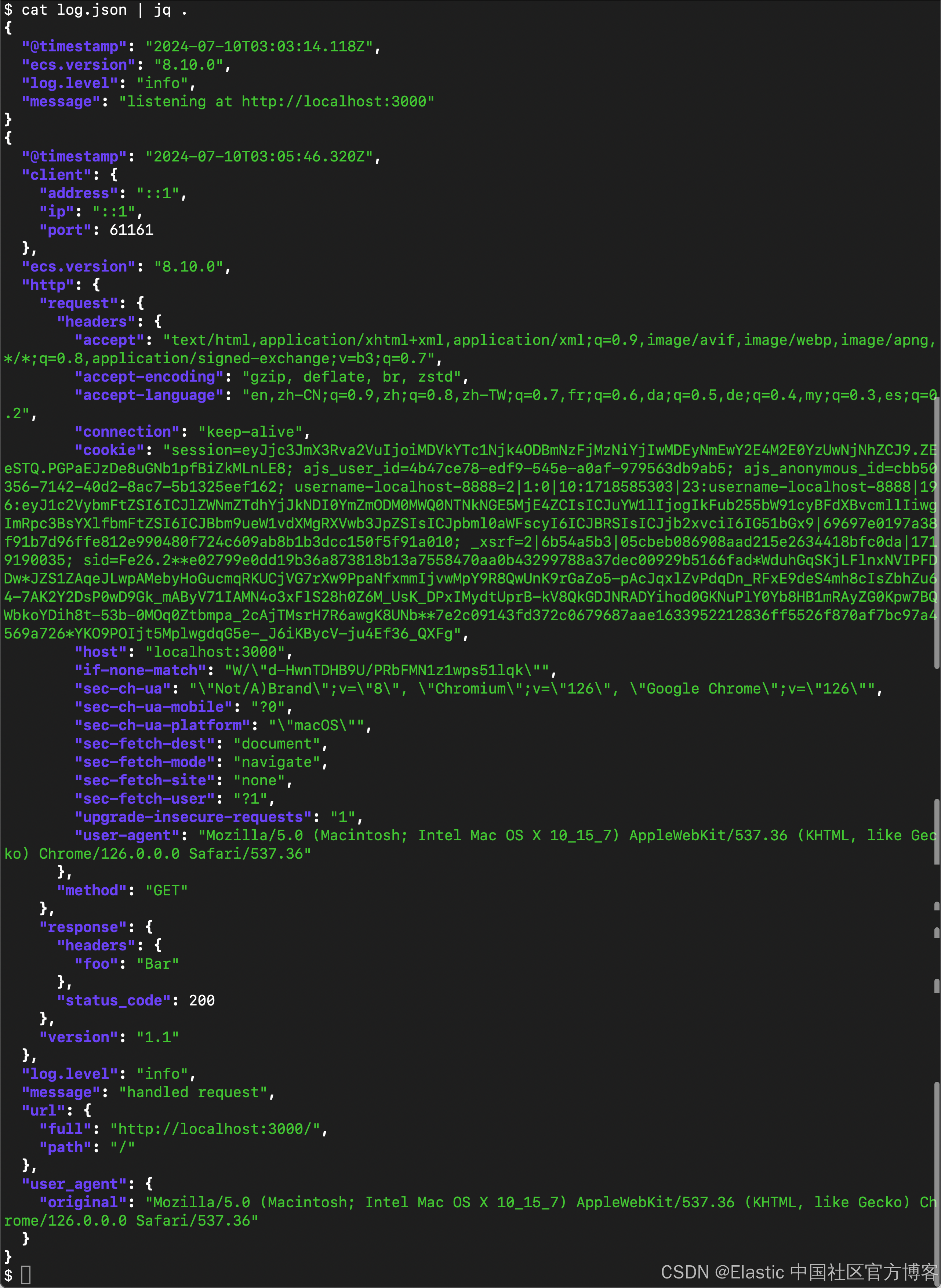This screenshot has height=1288, width=941.
Task: Click the port value 61161
Action: 132,229
